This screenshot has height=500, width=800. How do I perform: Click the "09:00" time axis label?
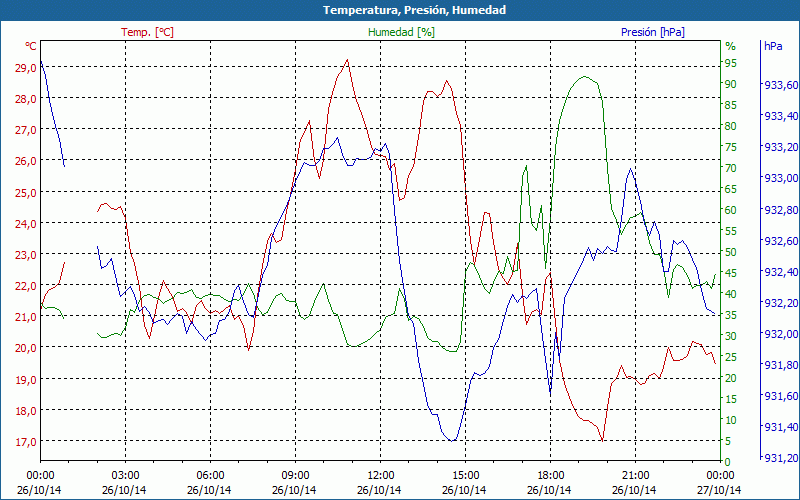295,475
